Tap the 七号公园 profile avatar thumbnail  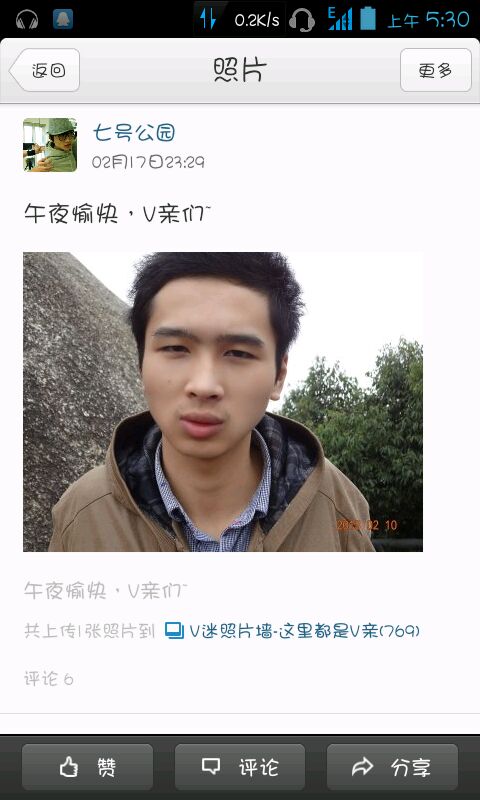[x=50, y=145]
